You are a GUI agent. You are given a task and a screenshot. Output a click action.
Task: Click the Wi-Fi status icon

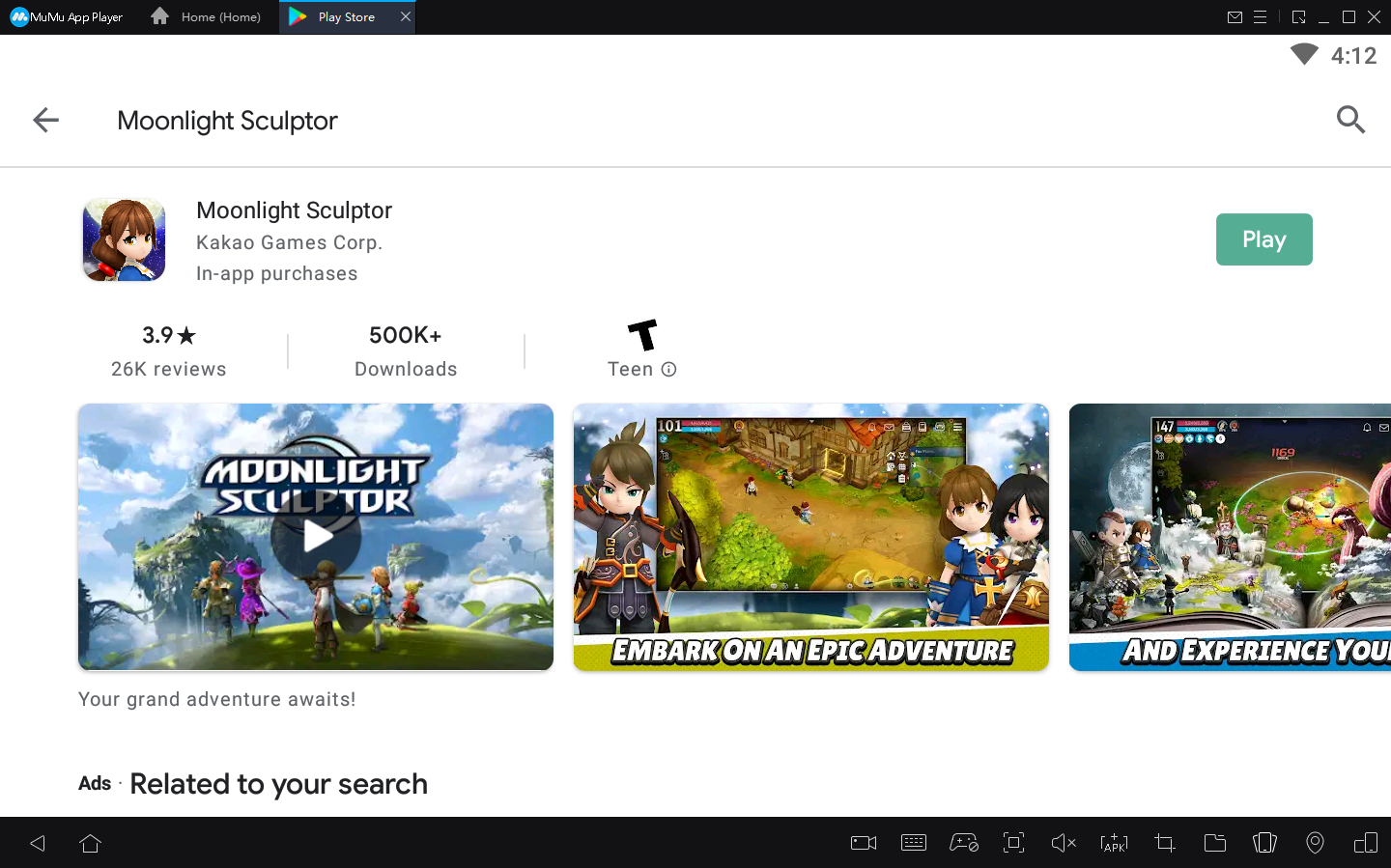(x=1304, y=55)
